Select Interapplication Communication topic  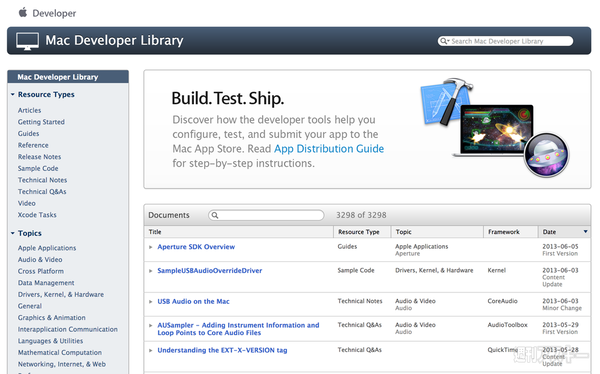click(67, 329)
